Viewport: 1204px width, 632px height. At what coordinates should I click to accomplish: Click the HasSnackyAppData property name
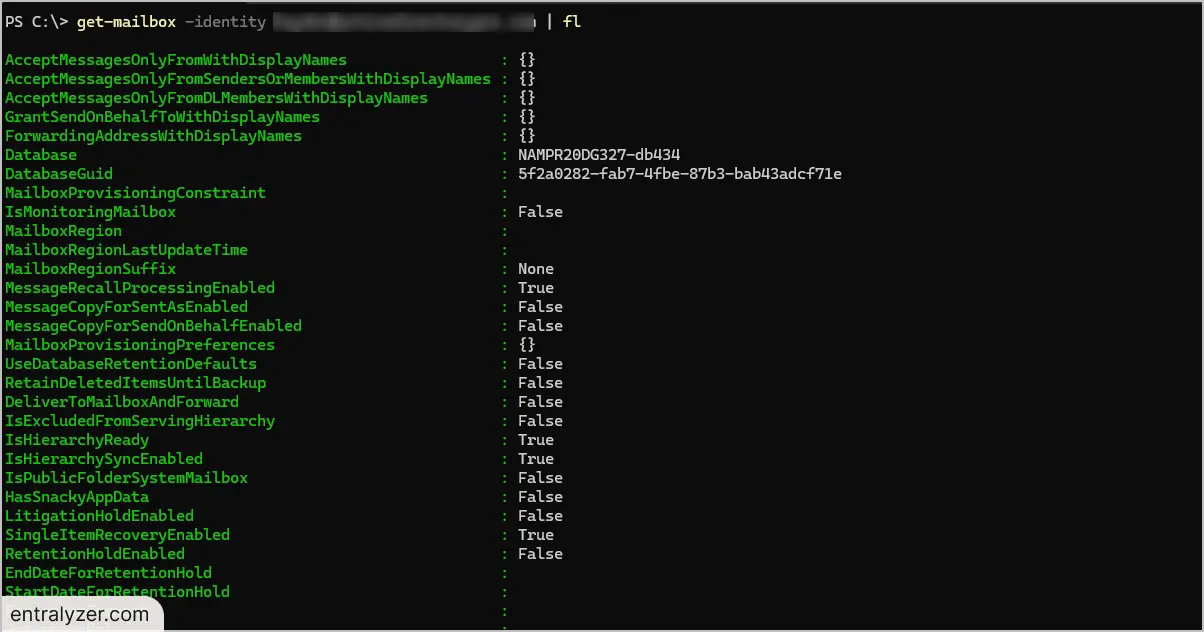pos(77,497)
